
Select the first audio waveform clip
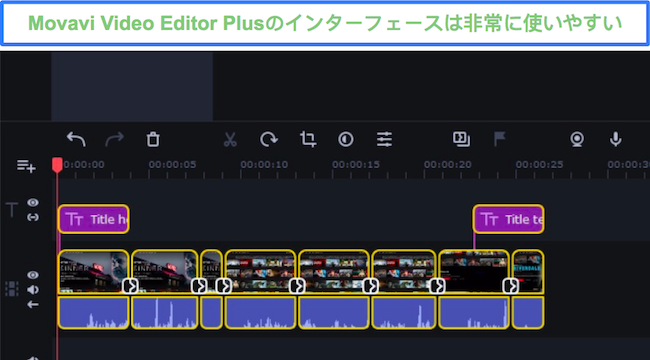pos(93,313)
